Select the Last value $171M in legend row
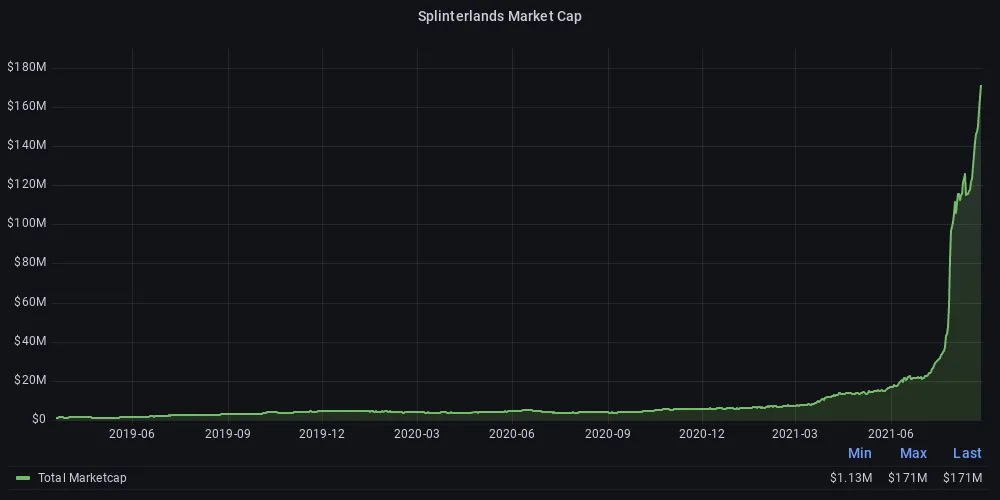Viewport: 1000px width, 500px height. [x=962, y=478]
